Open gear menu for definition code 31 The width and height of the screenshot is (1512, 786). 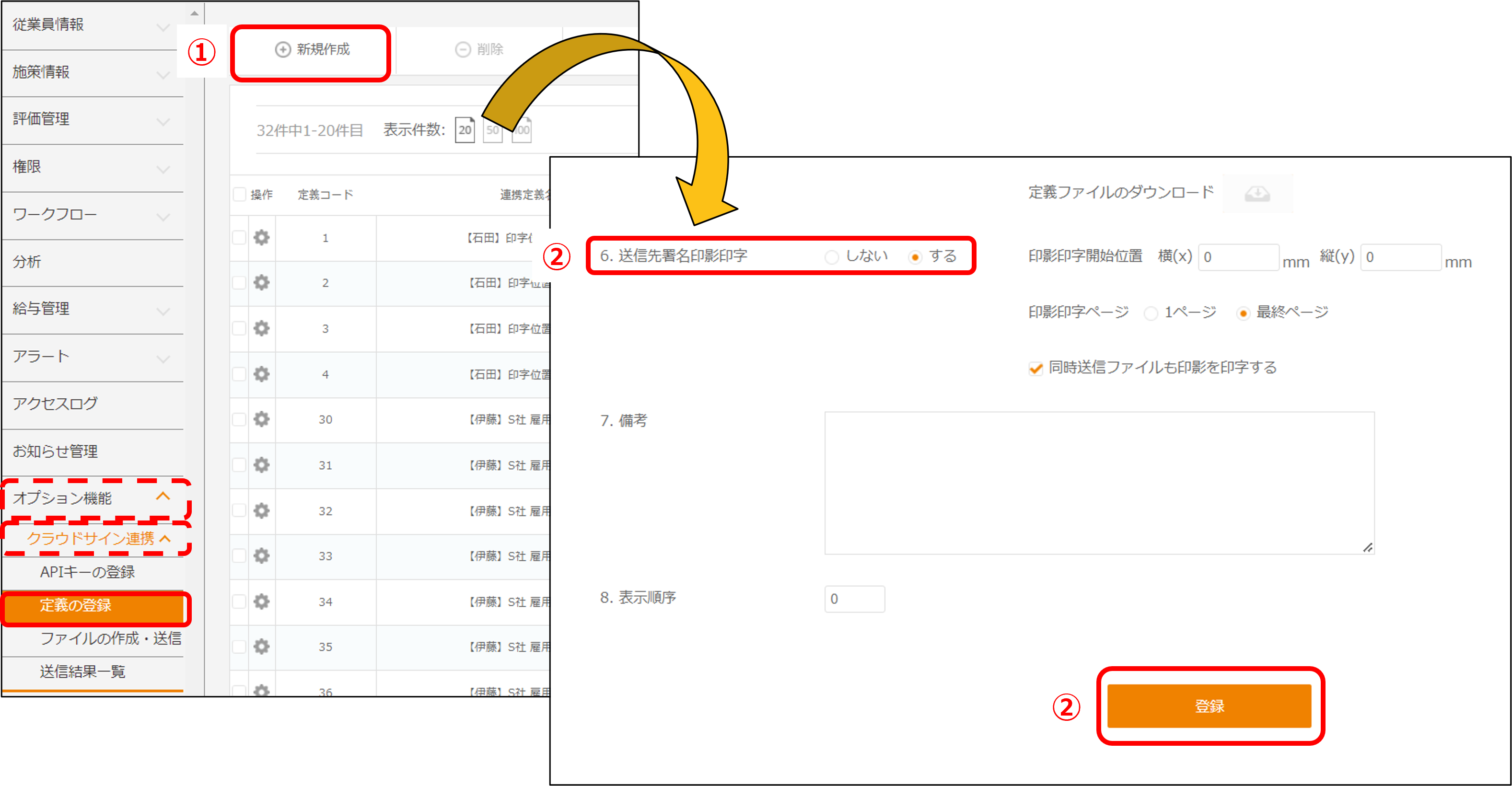pyautogui.click(x=261, y=465)
